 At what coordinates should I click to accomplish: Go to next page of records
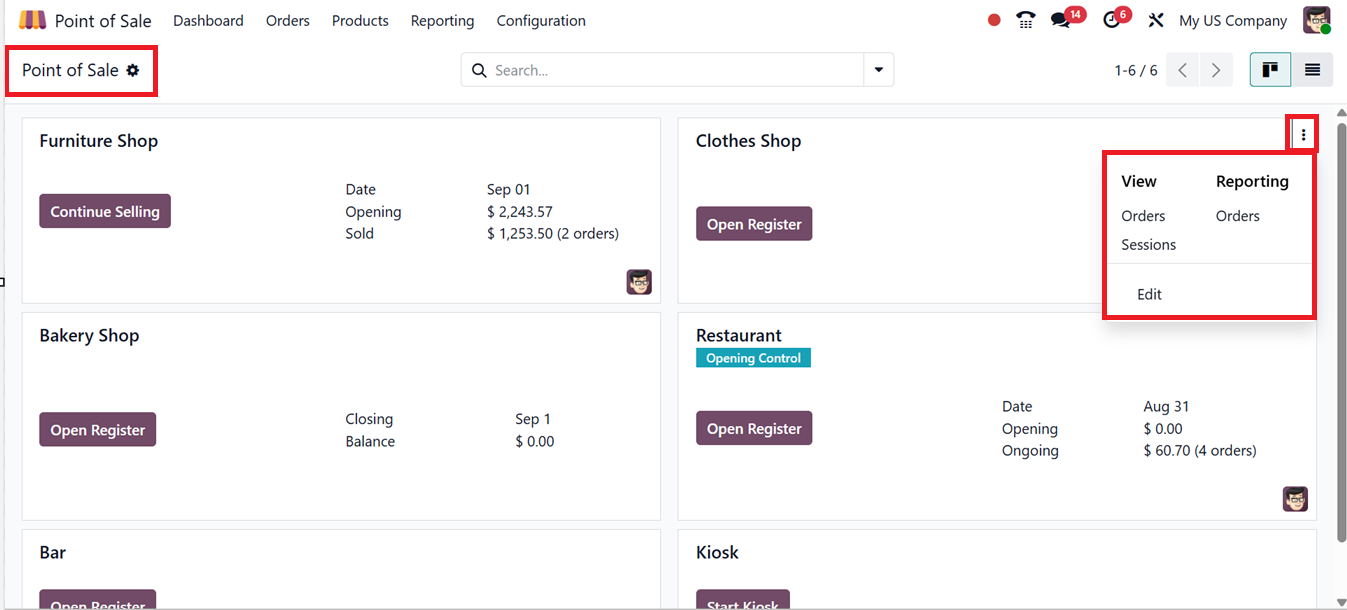1216,70
